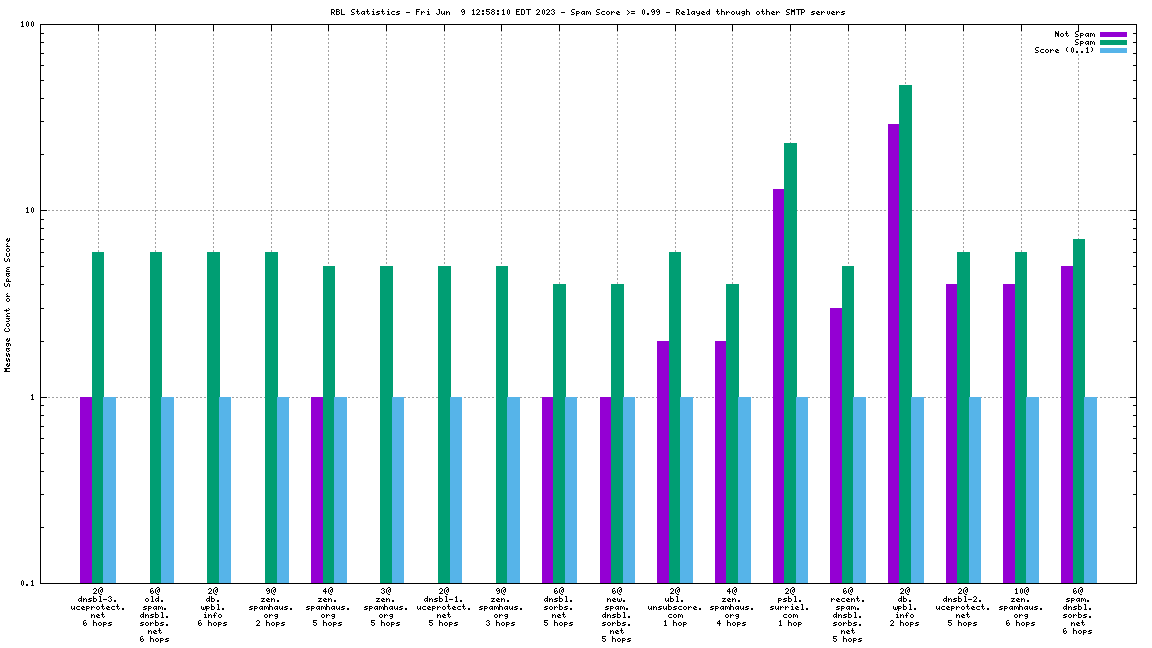Screen dimensions: 1152x648
Task: Click the 10@ zen.spamhaus.org 6 hops label
Action: tap(1020, 607)
